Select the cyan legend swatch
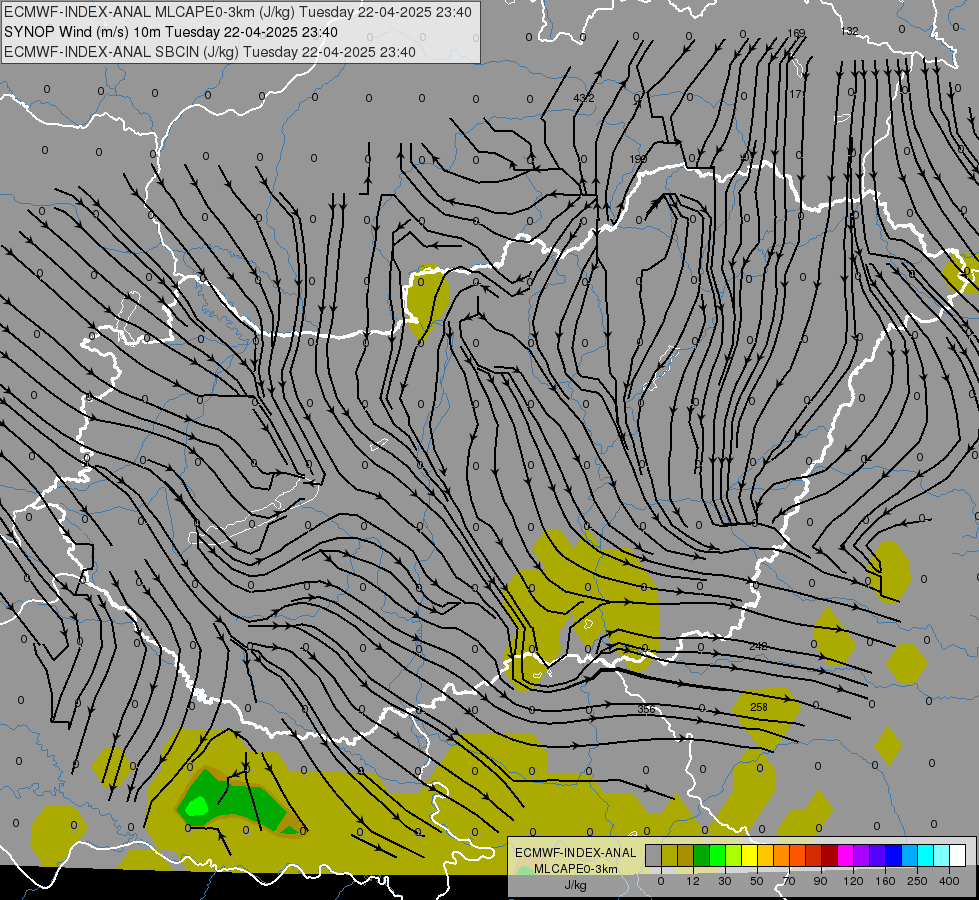 click(926, 855)
